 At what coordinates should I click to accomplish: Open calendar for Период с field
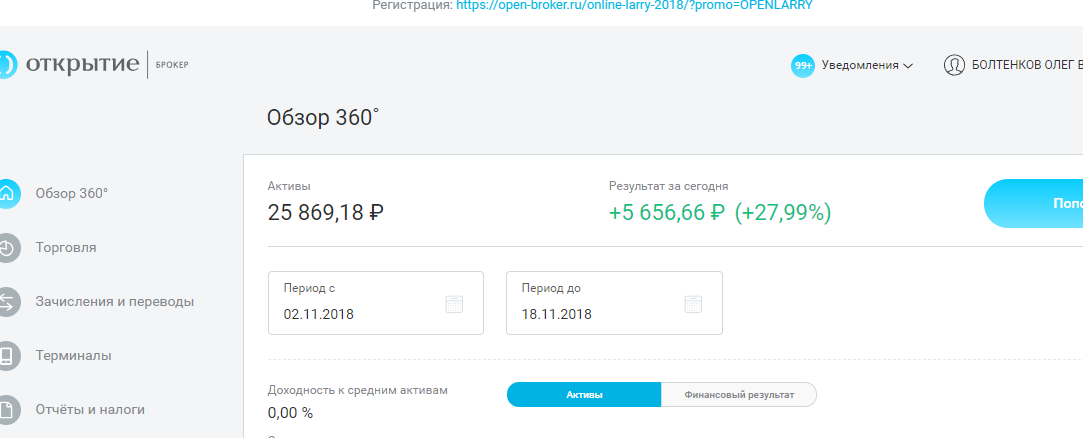[x=454, y=304]
